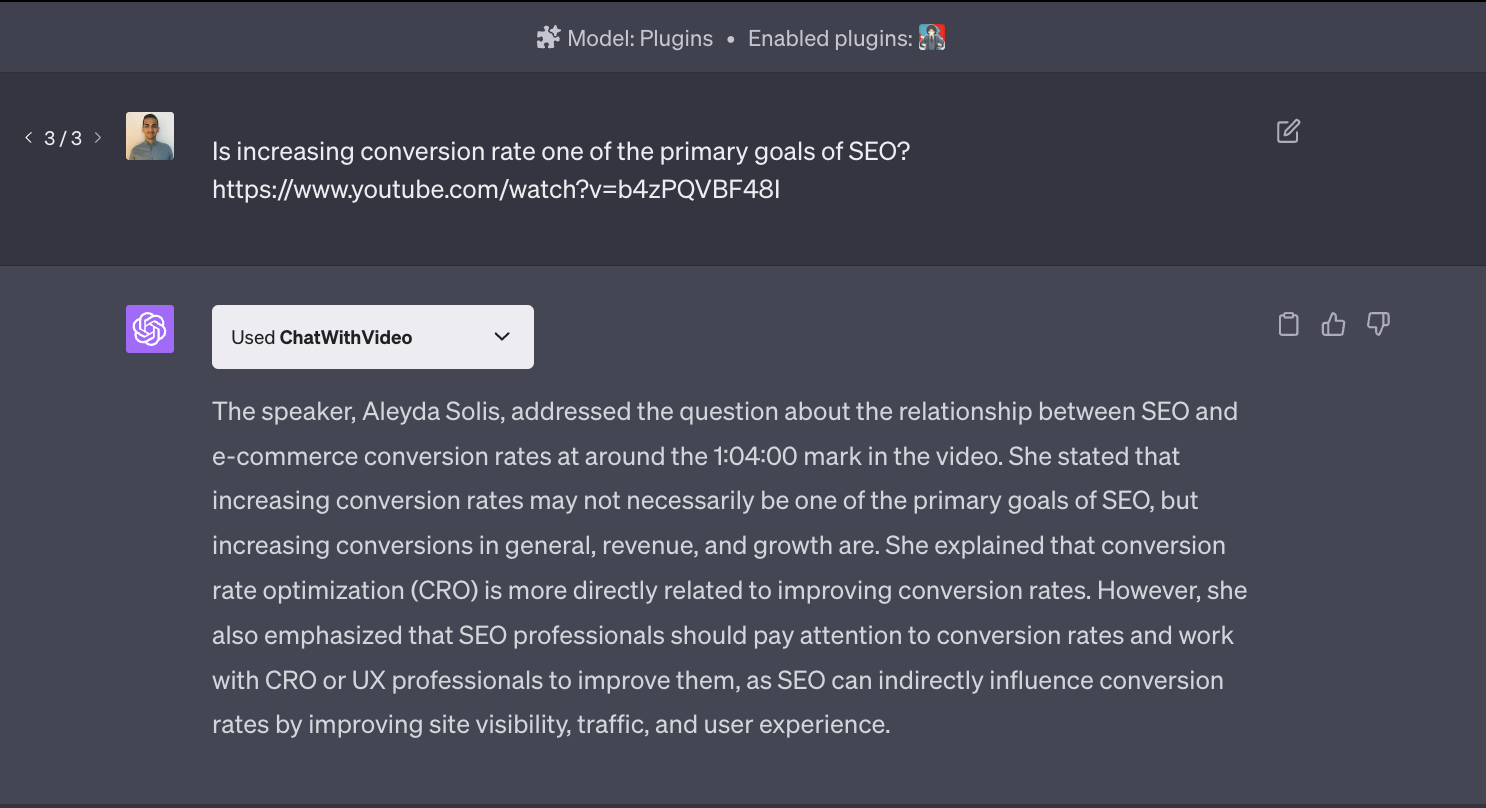Click the edit message pencil icon
The image size is (1486, 808).
[x=1288, y=131]
